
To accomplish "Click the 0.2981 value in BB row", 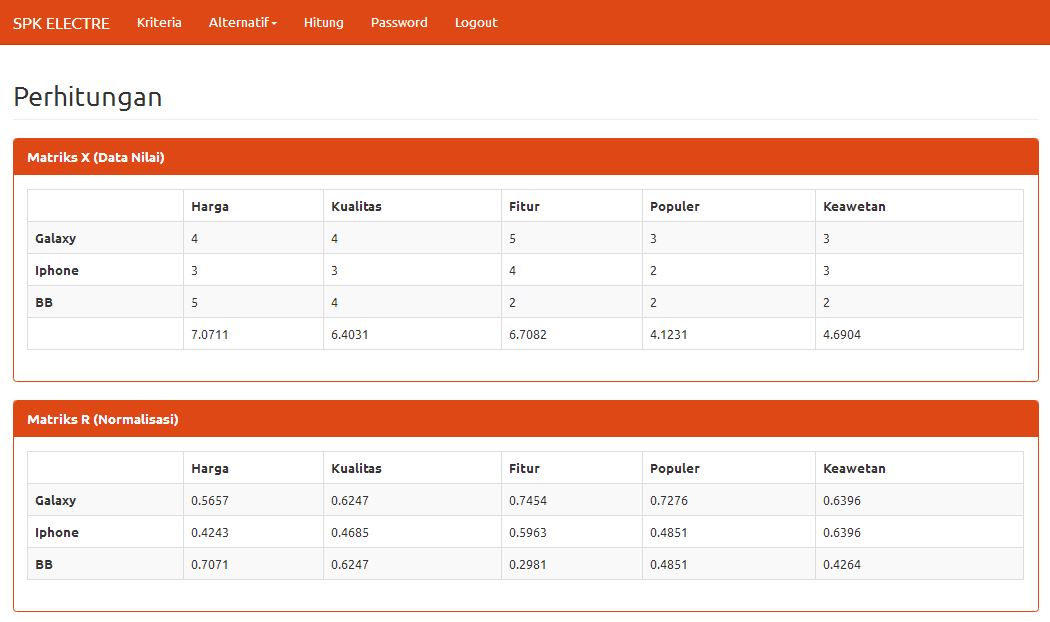I will click(528, 564).
